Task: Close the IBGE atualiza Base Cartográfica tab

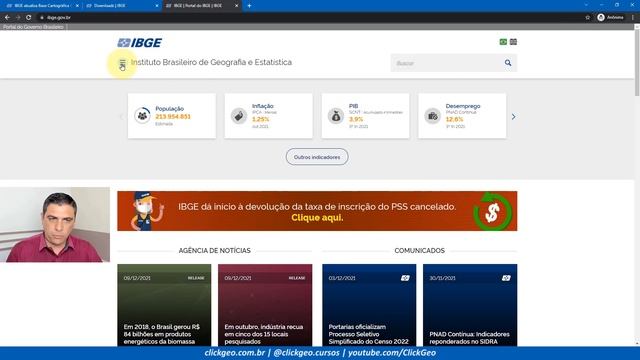Action: pyautogui.click(x=77, y=6)
